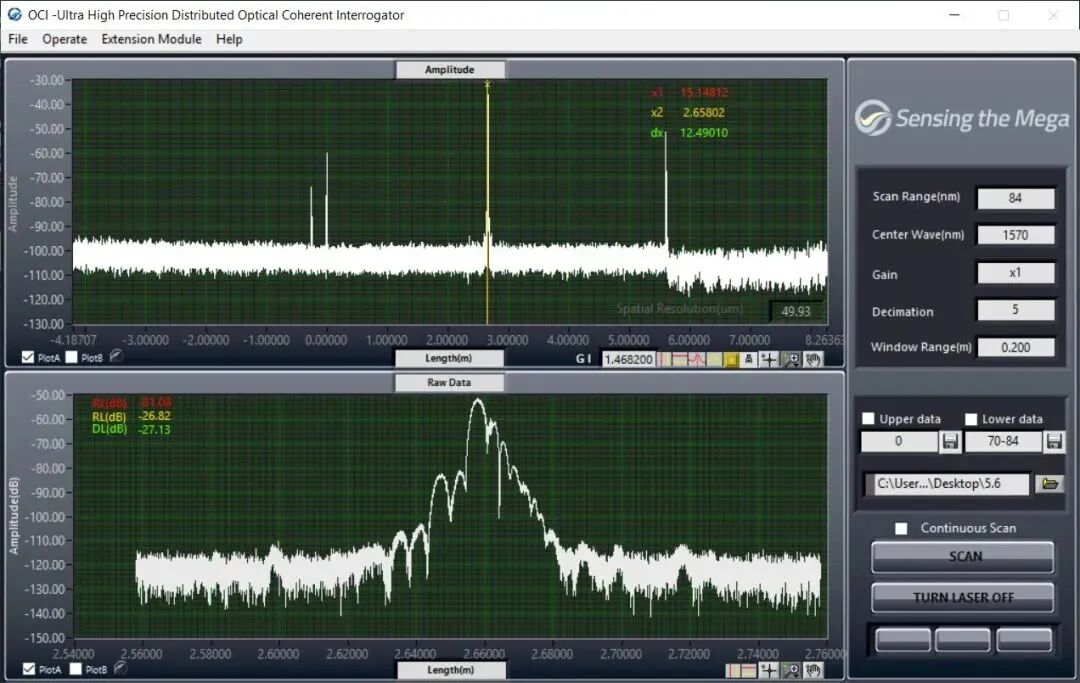The image size is (1080, 683).
Task: Enable the Upper data checkbox
Action: click(x=869, y=419)
